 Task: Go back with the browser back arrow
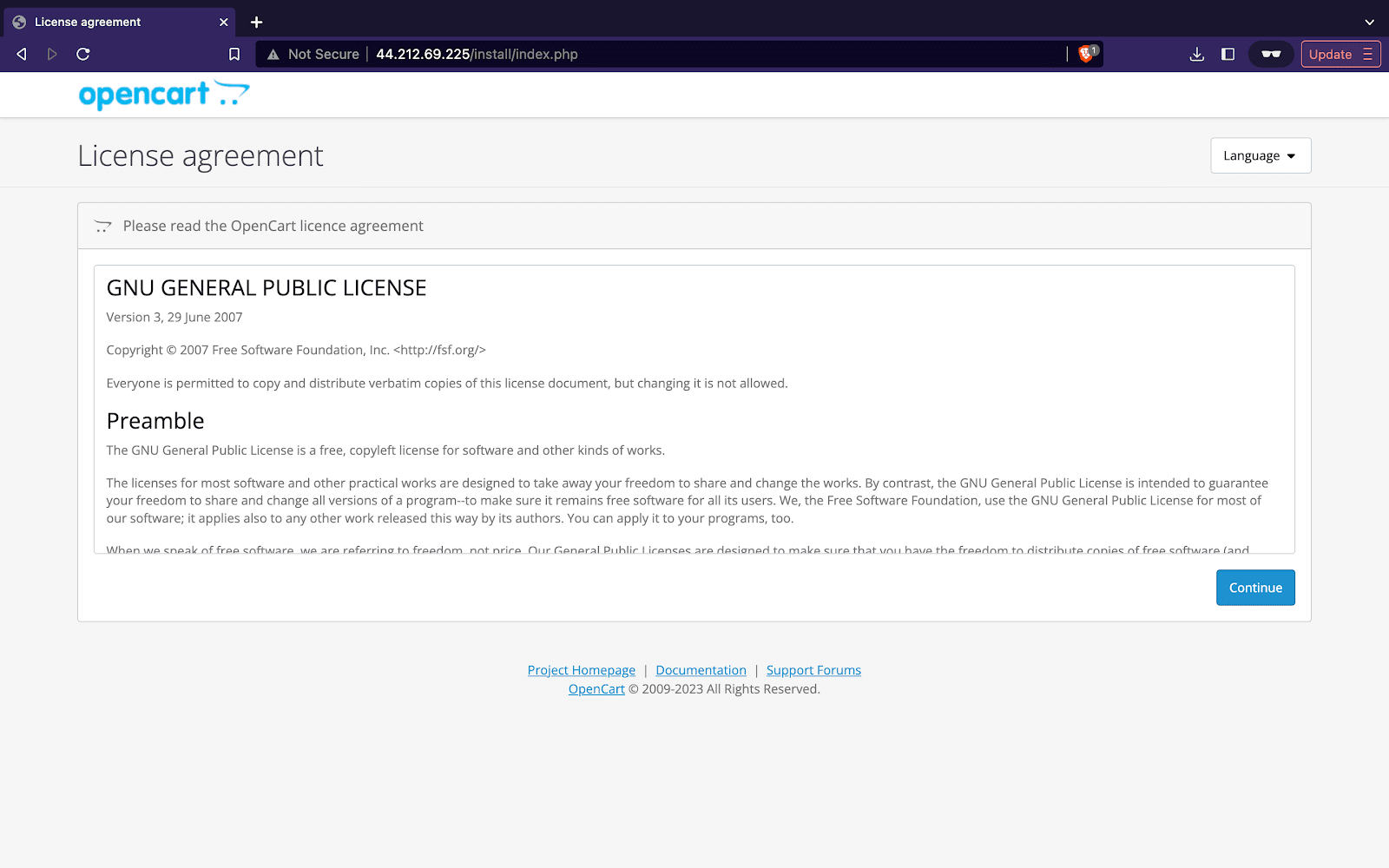coord(22,54)
